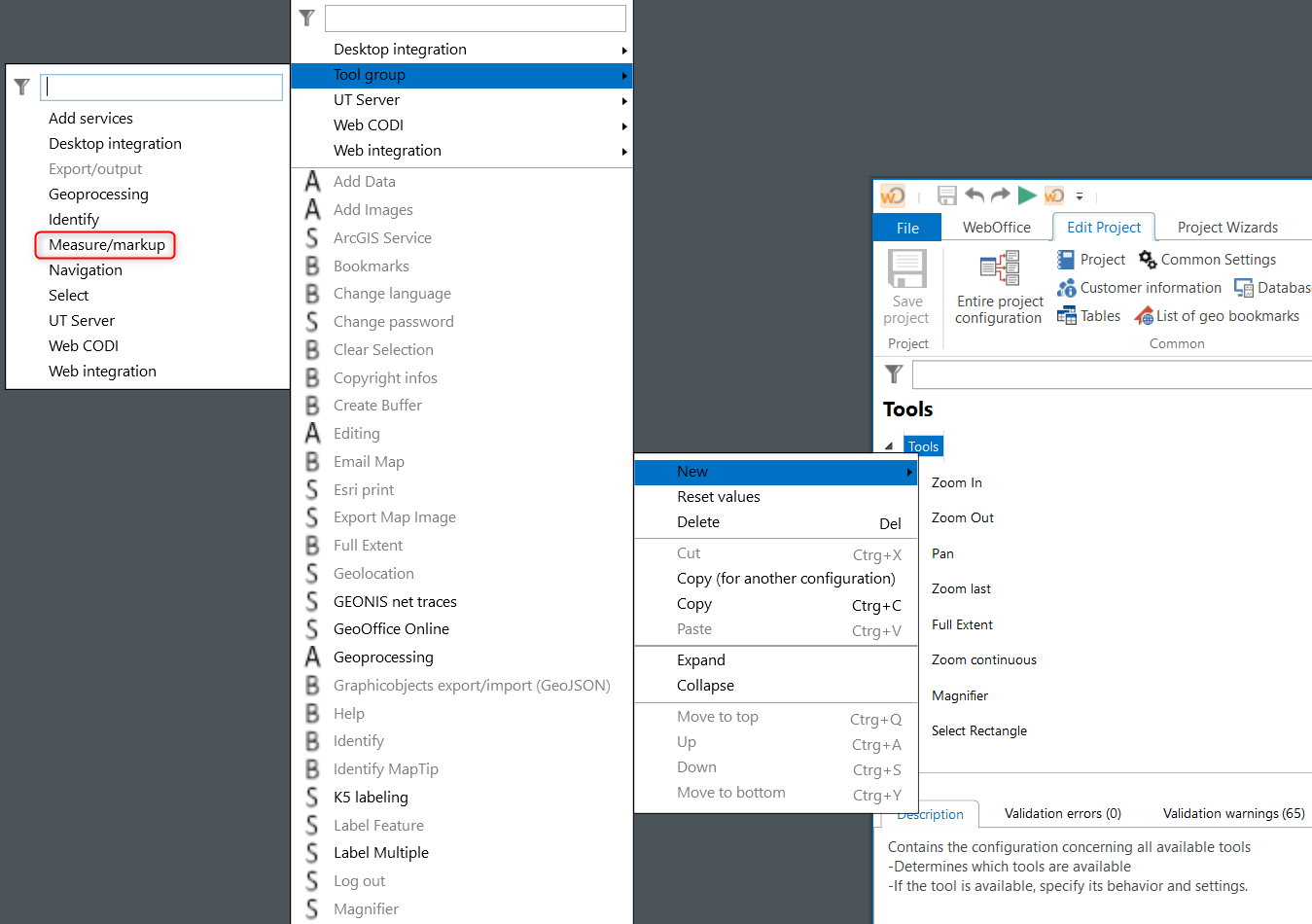Collapse the Tools tree node triangle

click(889, 446)
